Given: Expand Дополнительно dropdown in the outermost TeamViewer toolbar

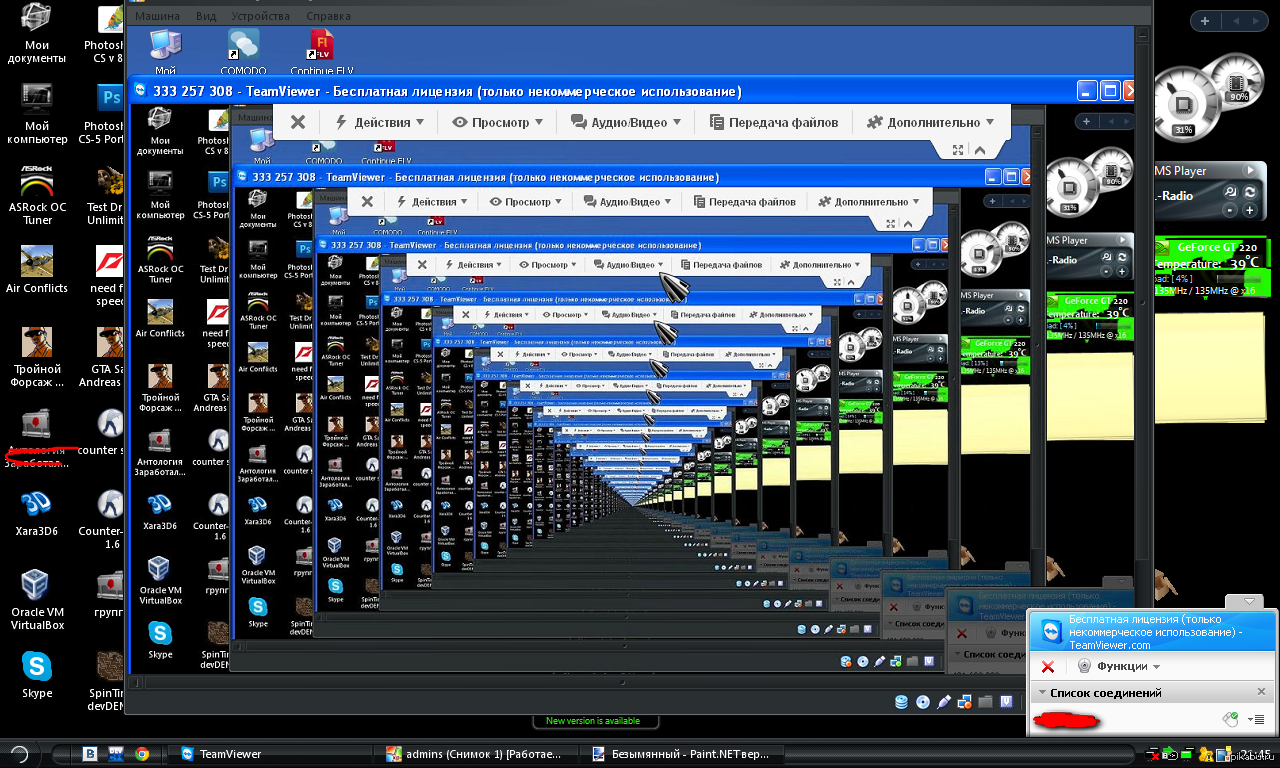Looking at the screenshot, I should [931, 122].
